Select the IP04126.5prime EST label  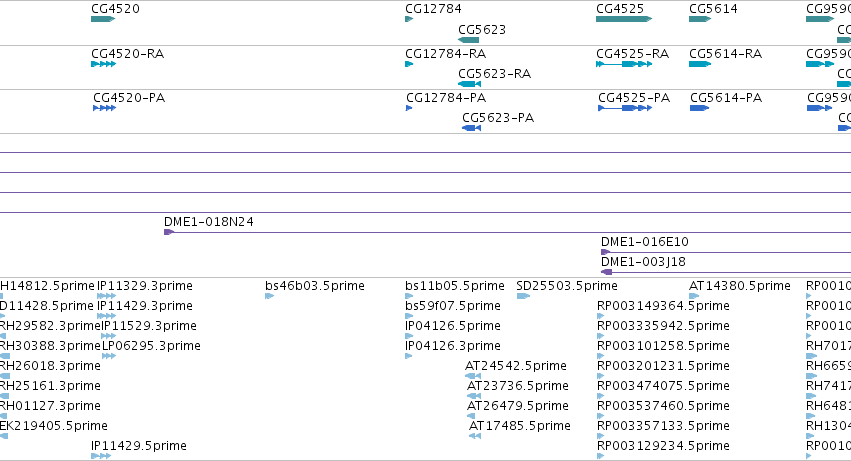tap(453, 326)
